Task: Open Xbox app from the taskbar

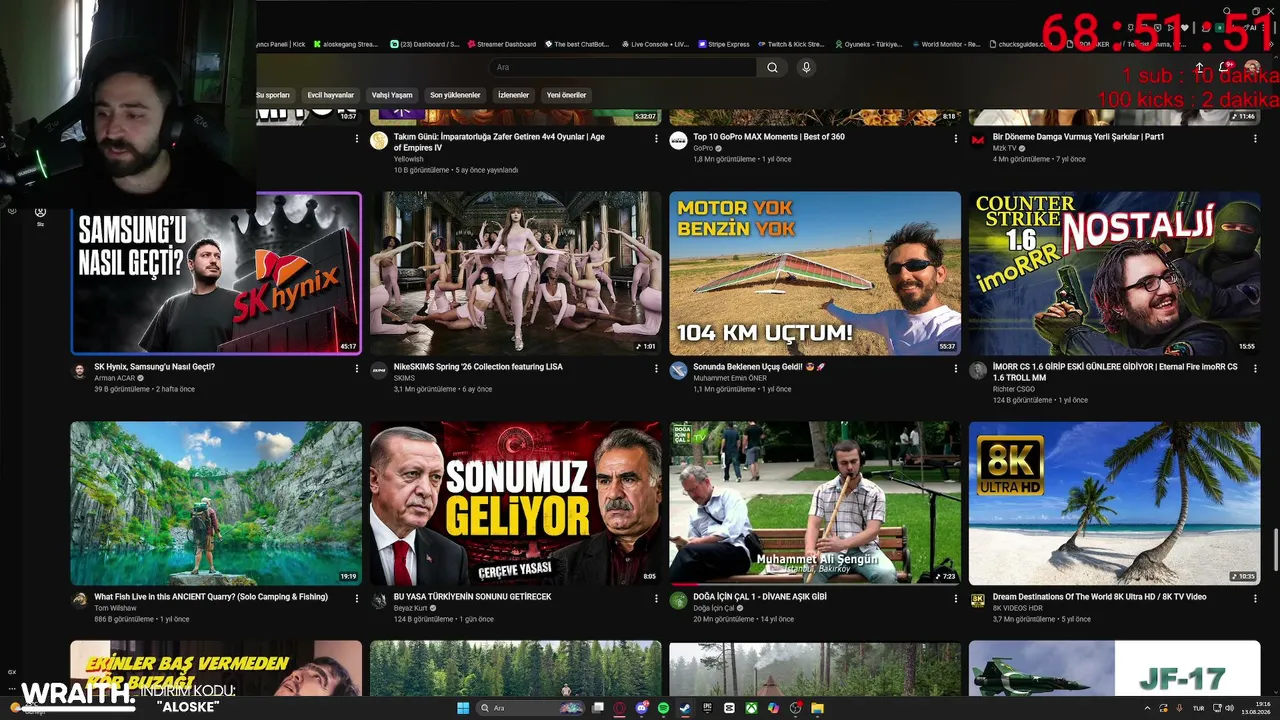Action: tap(751, 708)
